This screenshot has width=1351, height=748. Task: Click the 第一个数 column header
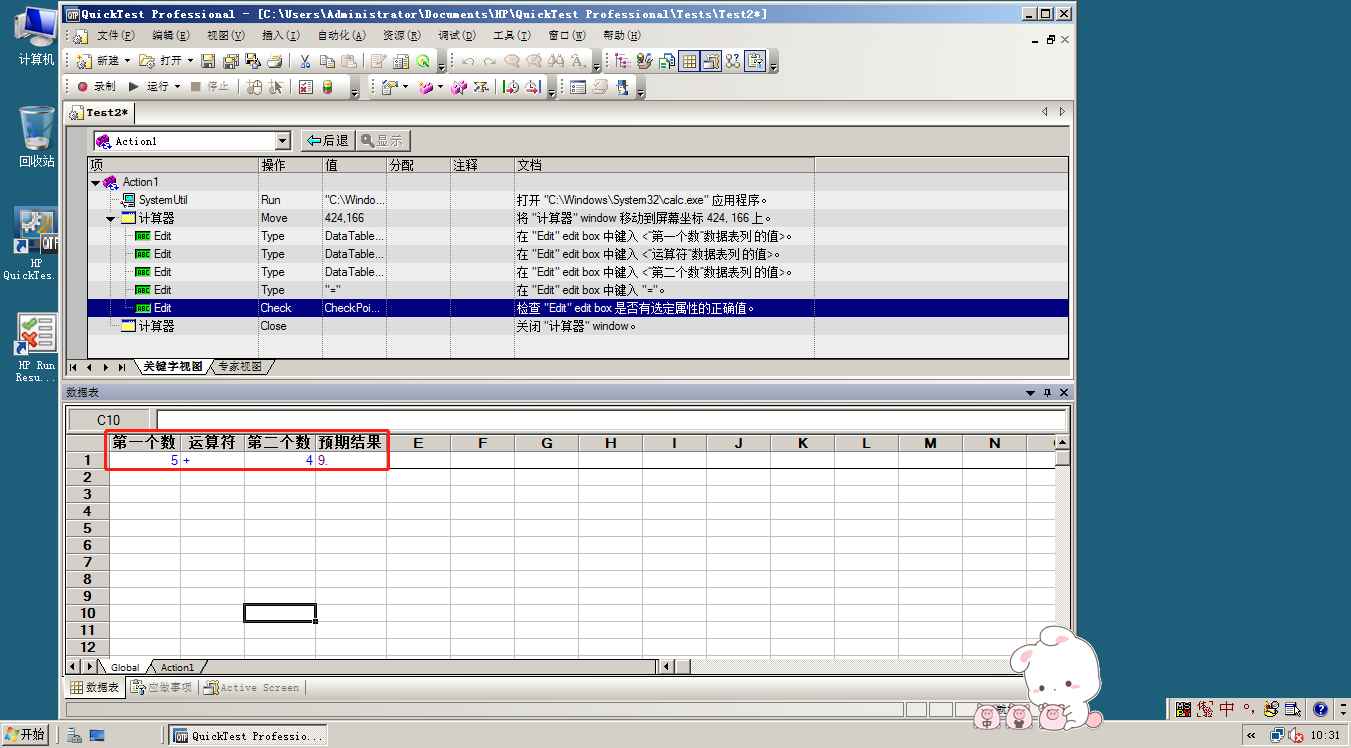click(145, 442)
